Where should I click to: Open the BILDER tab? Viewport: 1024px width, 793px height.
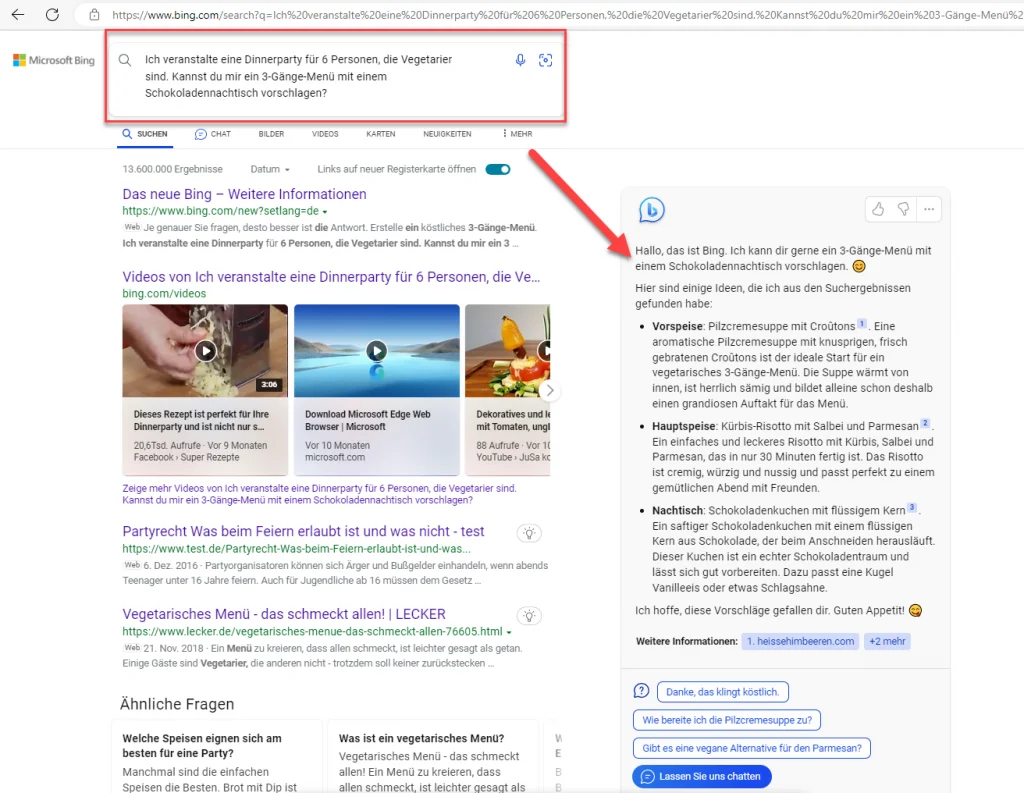pyautogui.click(x=271, y=134)
